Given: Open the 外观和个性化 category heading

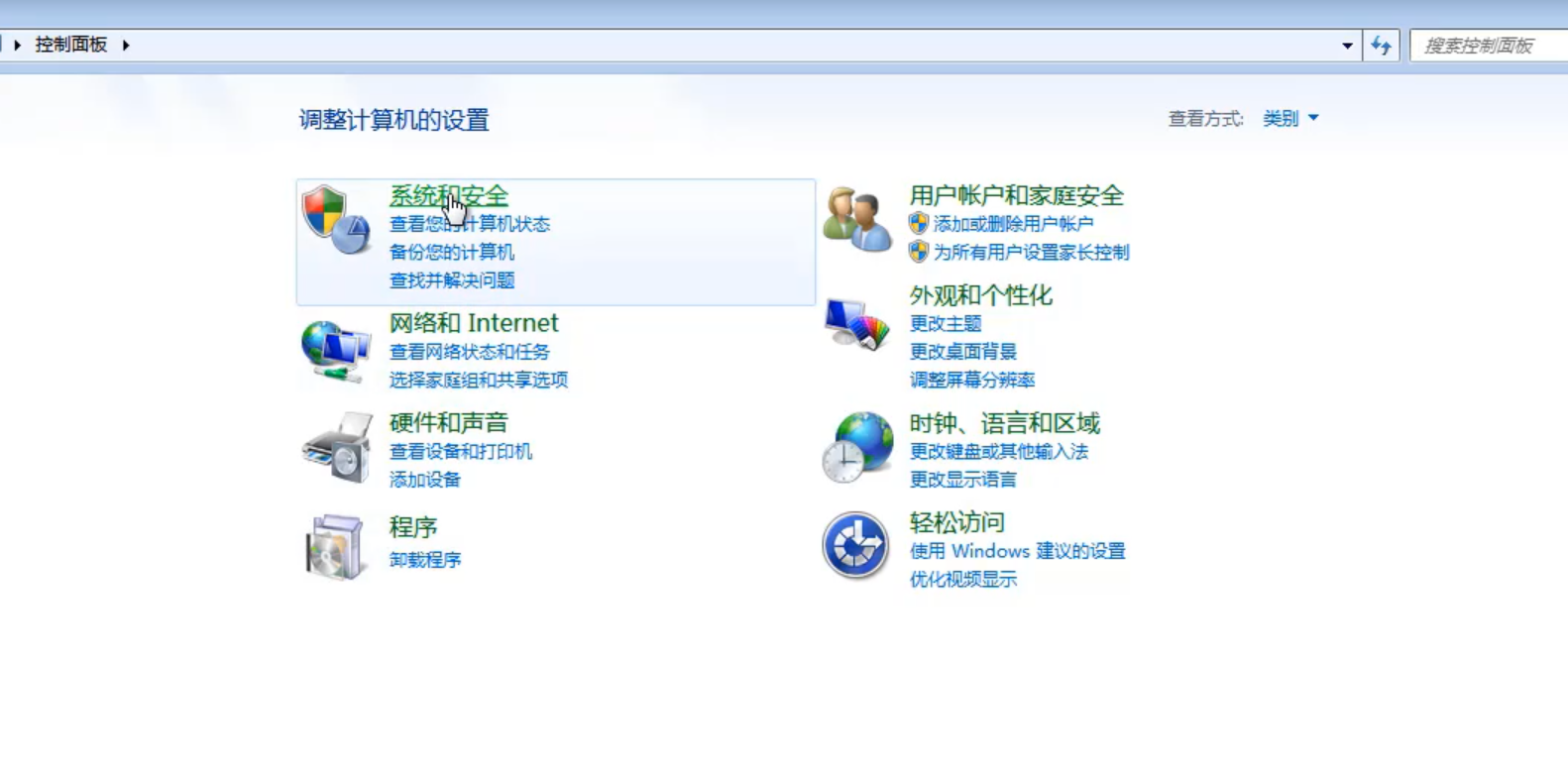Looking at the screenshot, I should coord(981,295).
